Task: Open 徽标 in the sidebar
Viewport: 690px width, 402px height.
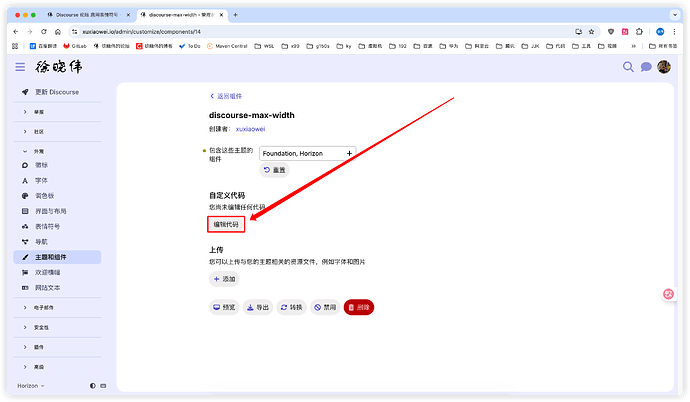Action: (42, 164)
